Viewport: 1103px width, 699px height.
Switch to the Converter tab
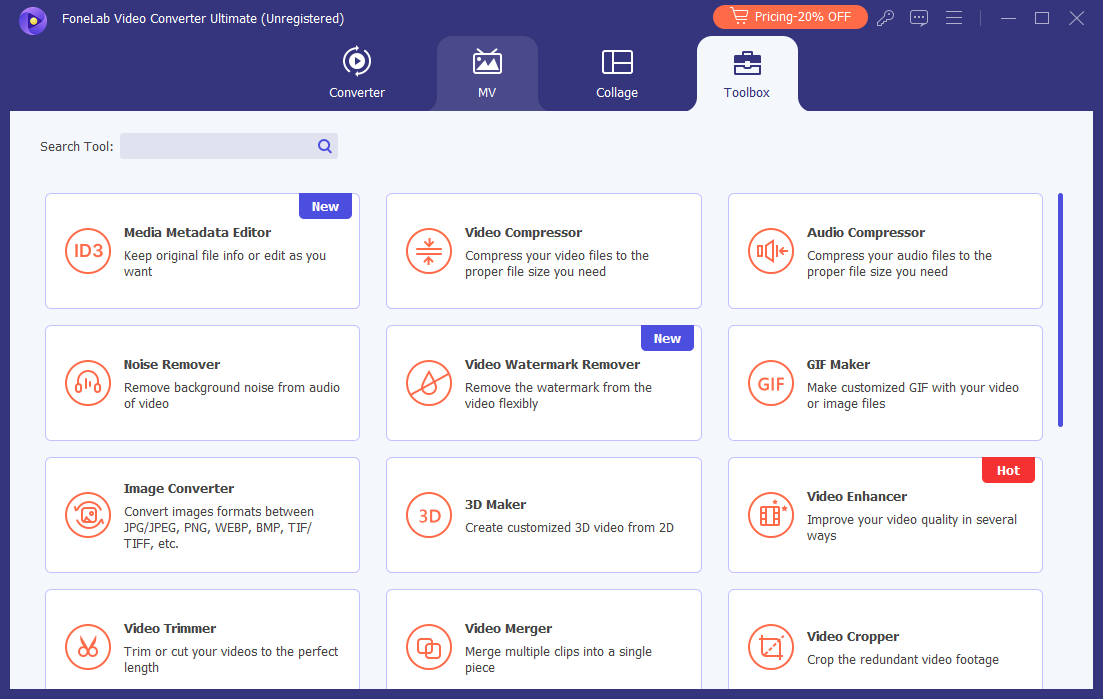(357, 73)
